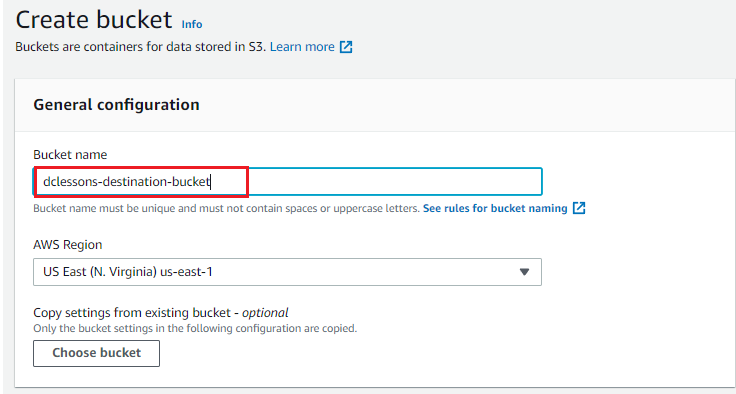
Task: Click the General configuration section header
Action: 116,104
